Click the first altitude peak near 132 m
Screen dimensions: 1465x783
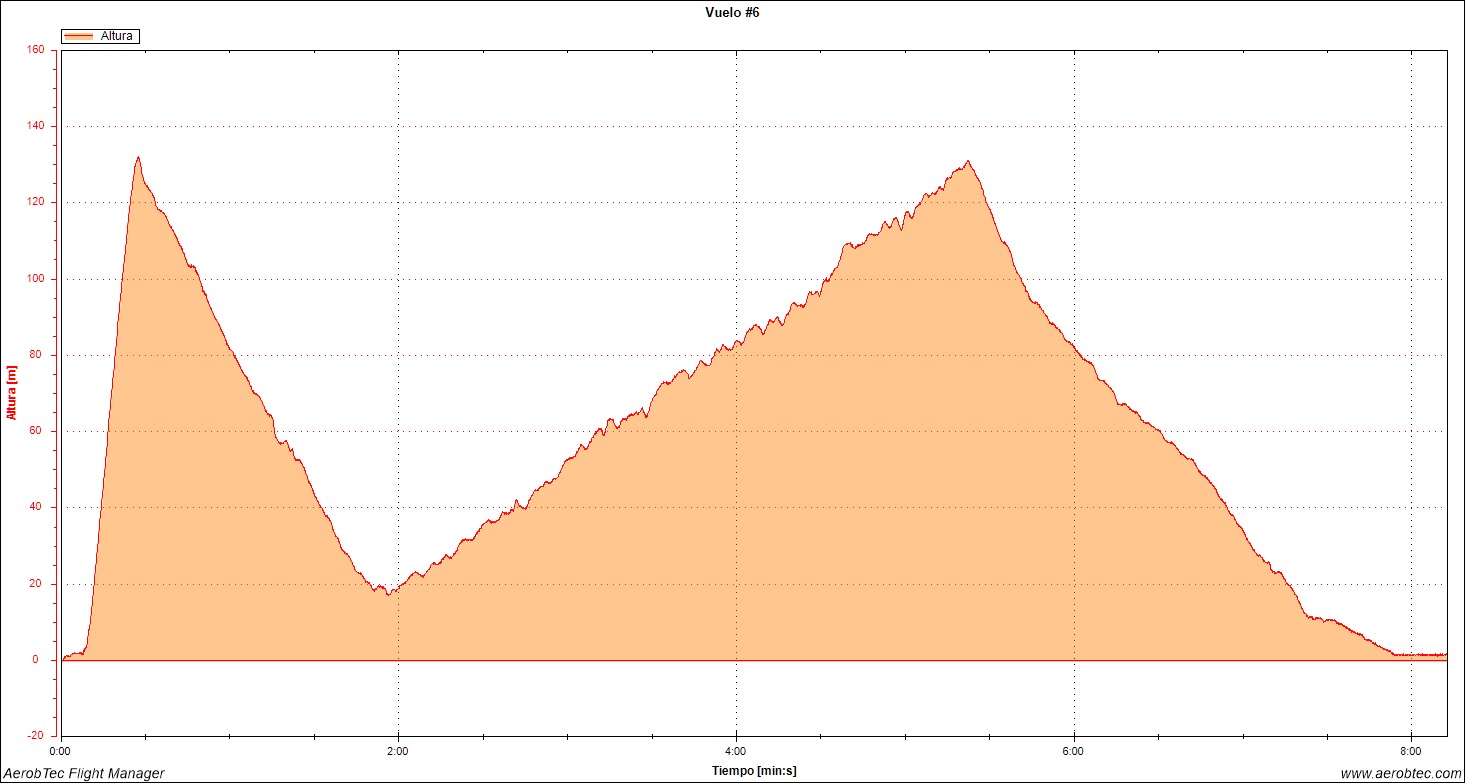tap(138, 157)
